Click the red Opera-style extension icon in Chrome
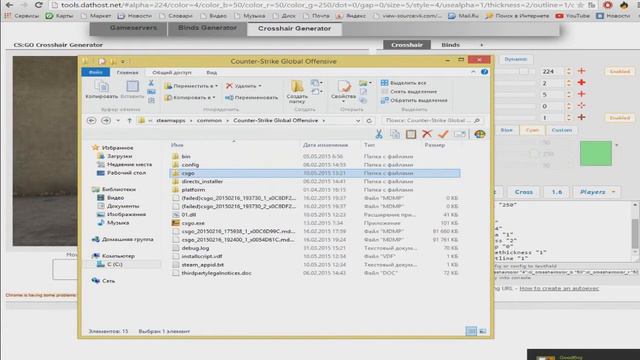The height and width of the screenshot is (360, 640). (608, 5)
